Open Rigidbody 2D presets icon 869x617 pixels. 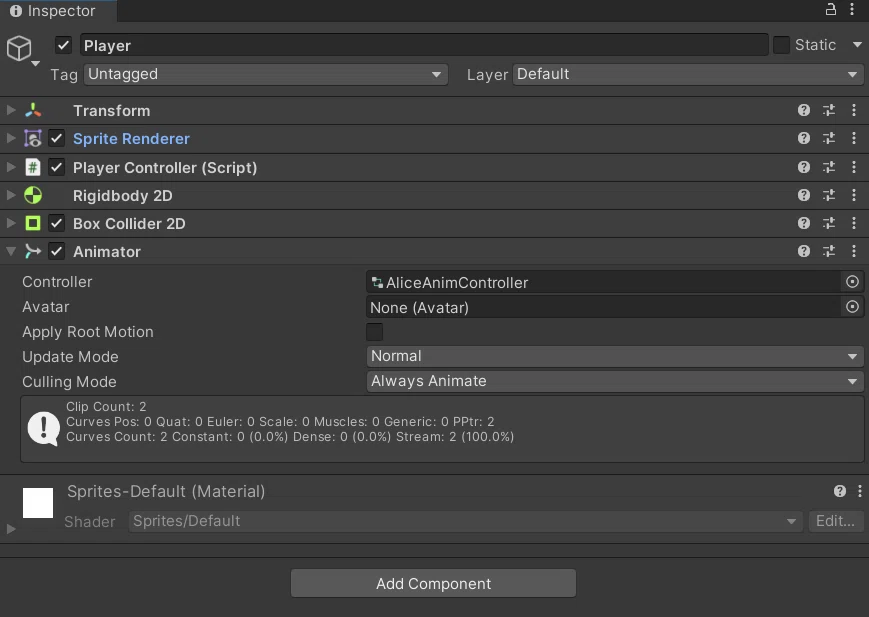pos(829,195)
